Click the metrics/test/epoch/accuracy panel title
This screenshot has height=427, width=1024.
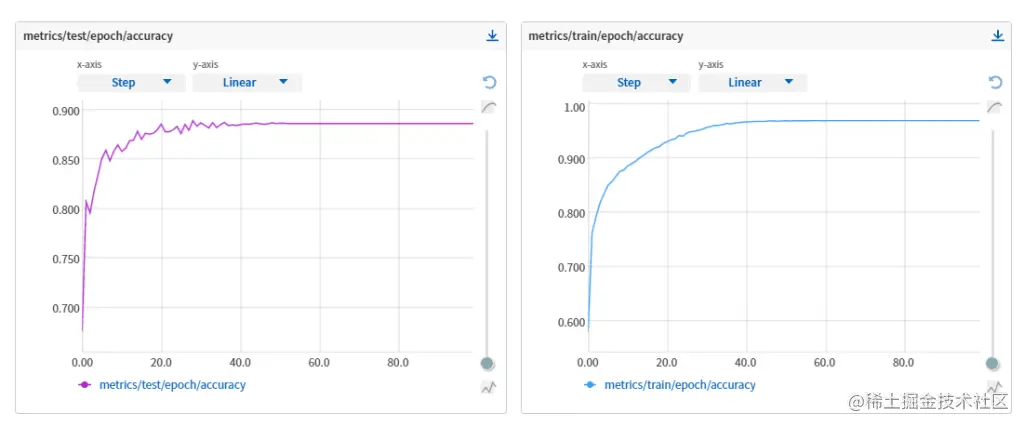coord(98,36)
